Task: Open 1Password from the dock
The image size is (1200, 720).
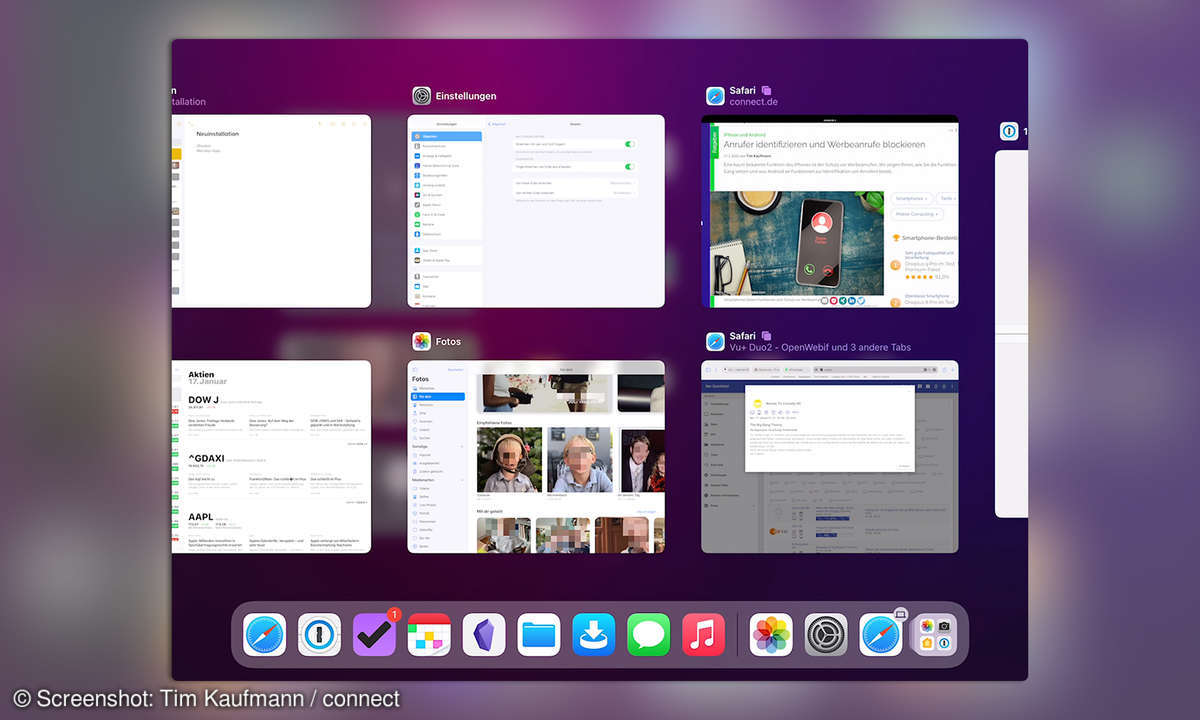Action: coord(319,635)
